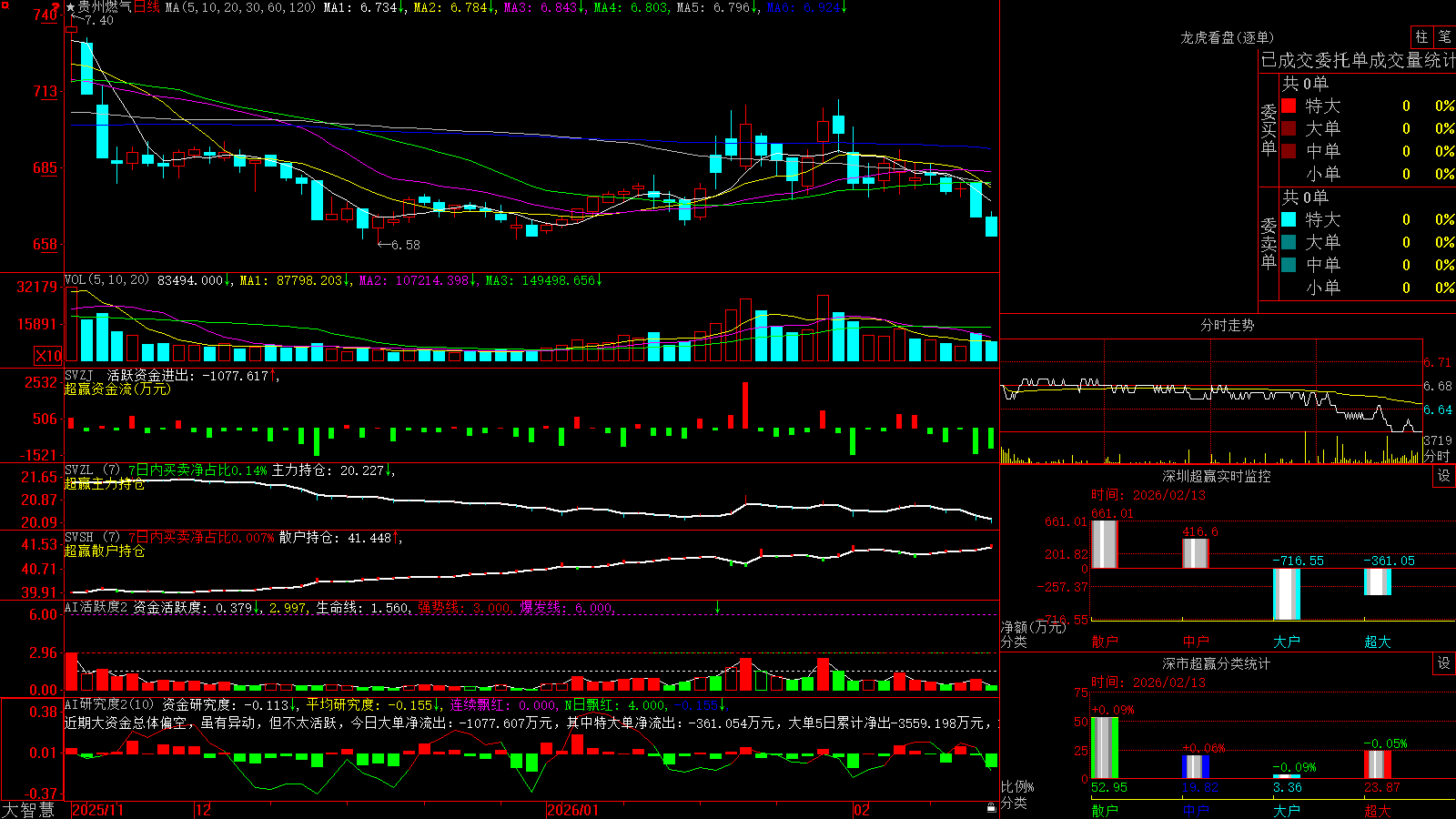This screenshot has height=819, width=1456.
Task: Click the 超赢主力持仓 label
Action: [x=105, y=483]
